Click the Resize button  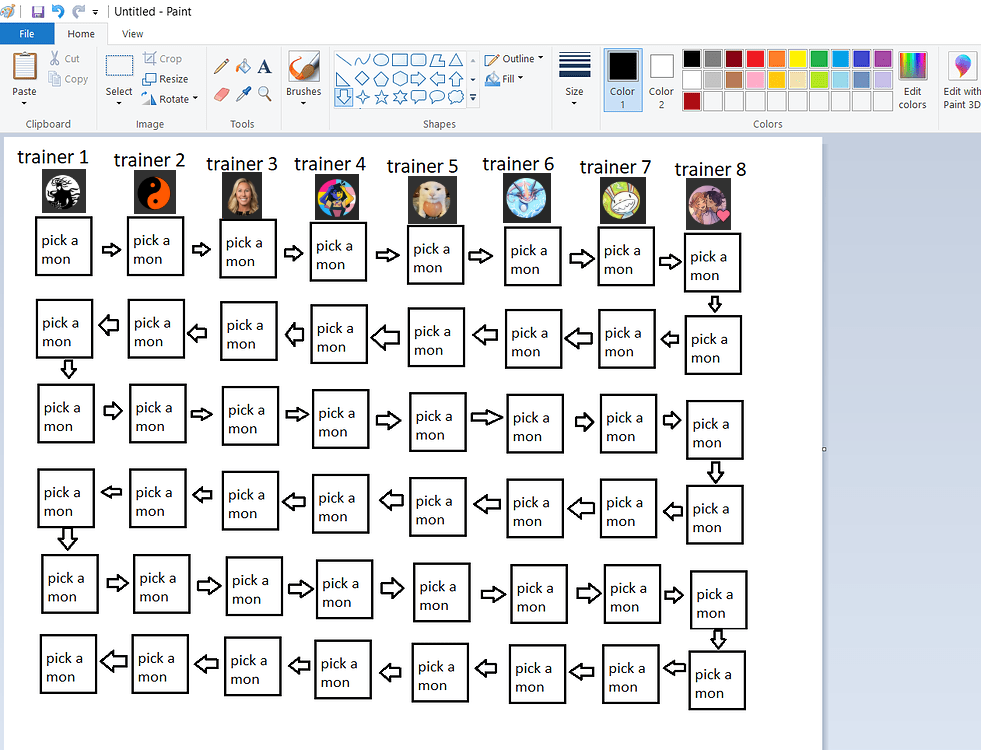(x=165, y=79)
